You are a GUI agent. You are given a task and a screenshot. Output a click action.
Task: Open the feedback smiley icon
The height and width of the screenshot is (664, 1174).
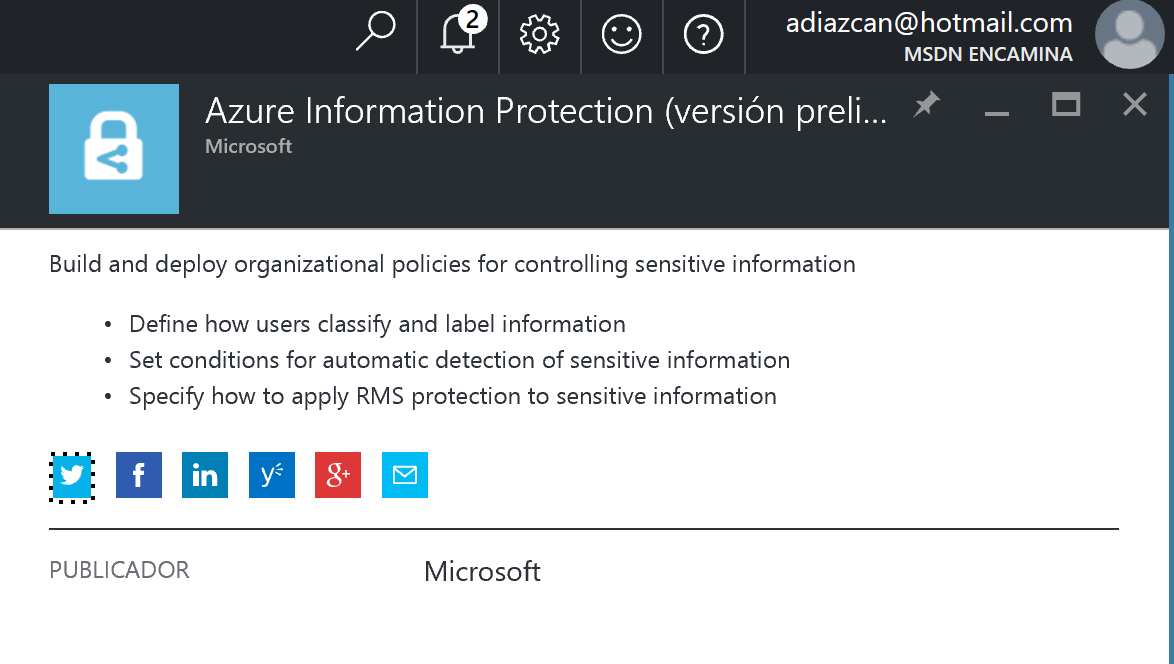point(621,33)
